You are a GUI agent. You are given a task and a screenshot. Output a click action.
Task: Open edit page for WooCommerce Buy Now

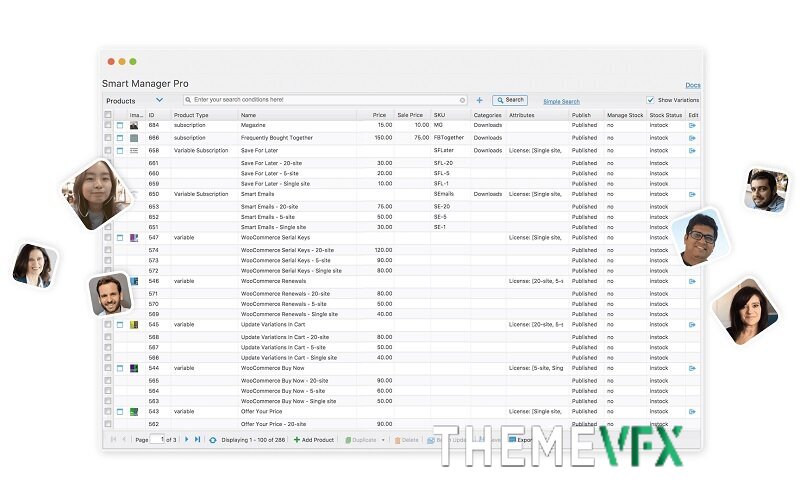[692, 368]
